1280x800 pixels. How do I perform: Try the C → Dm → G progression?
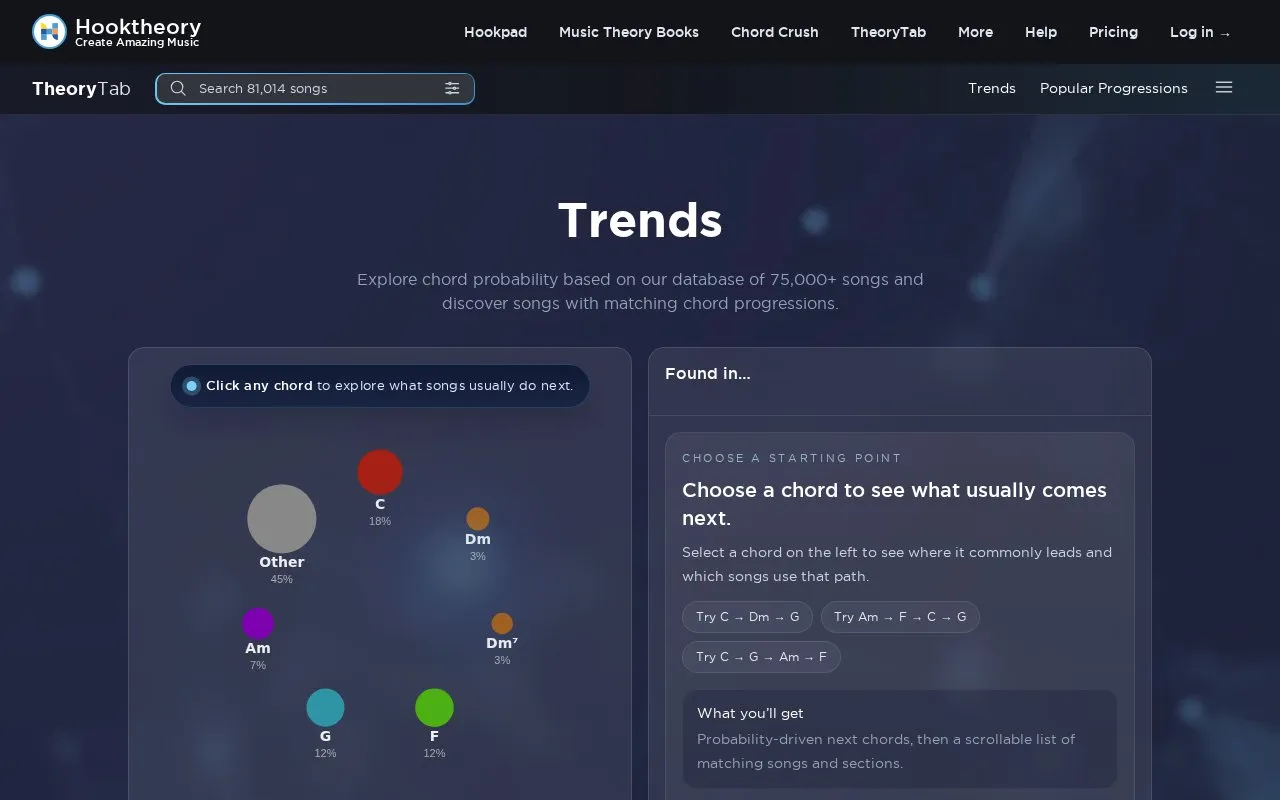748,617
